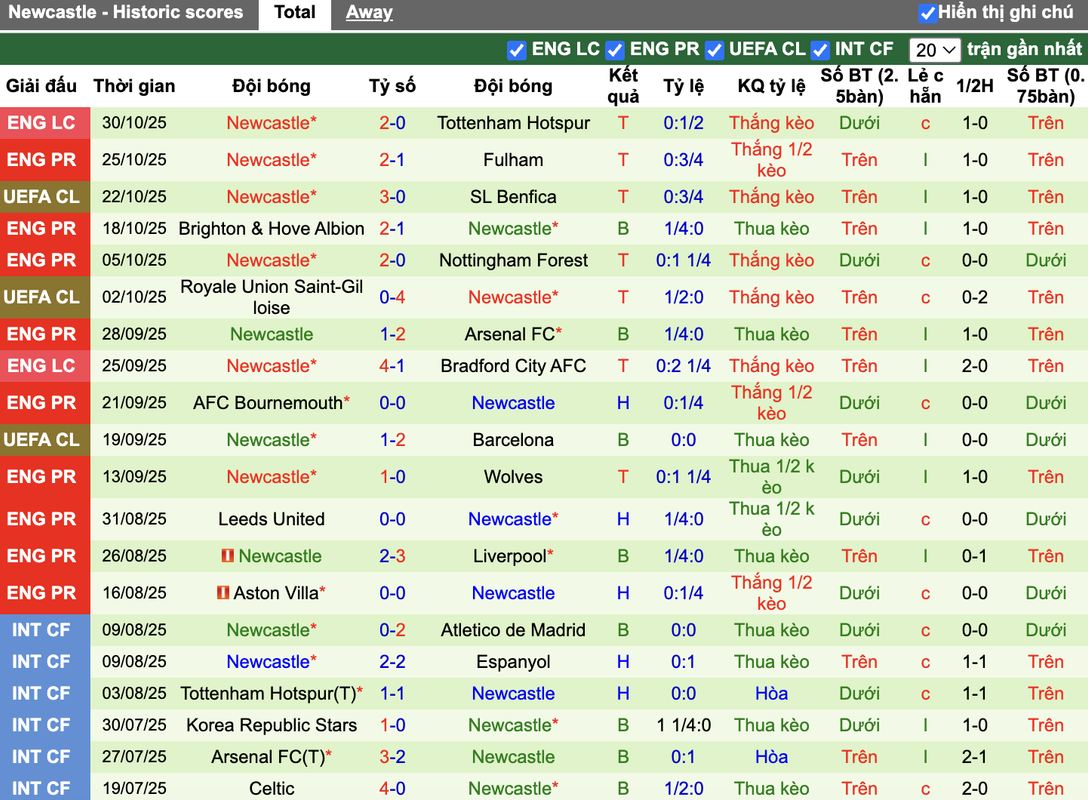Click Leeds United team name
The width and height of the screenshot is (1088, 800).
(271, 519)
